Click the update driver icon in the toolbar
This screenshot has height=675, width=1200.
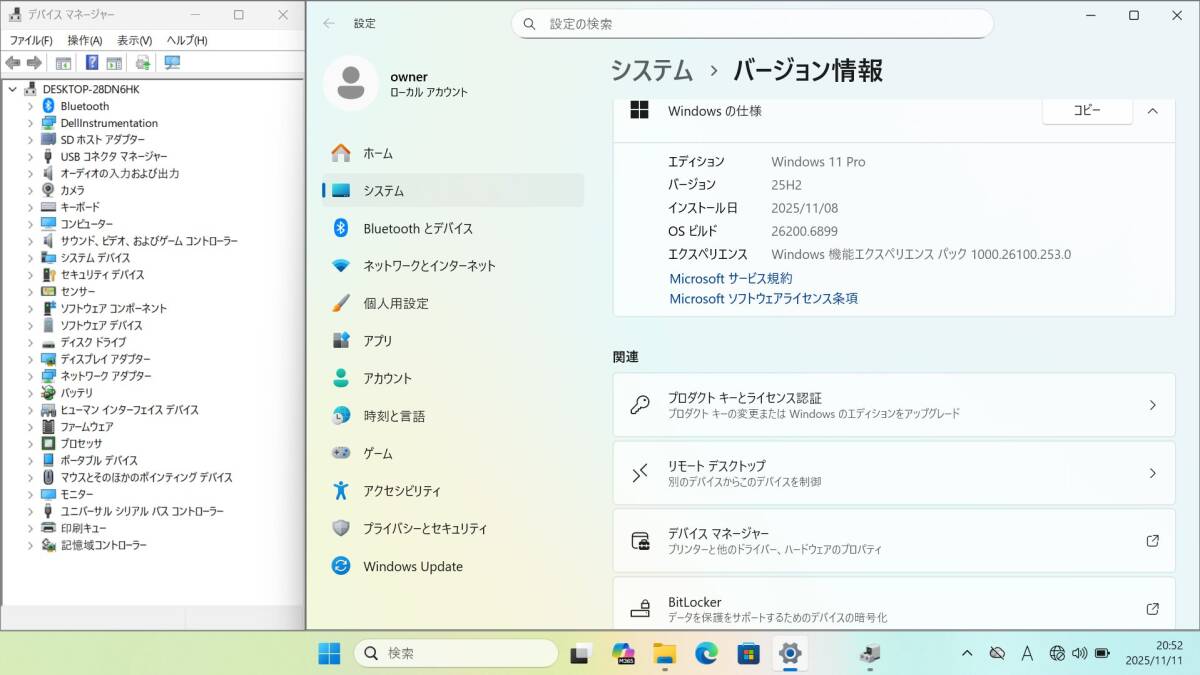click(x=142, y=63)
